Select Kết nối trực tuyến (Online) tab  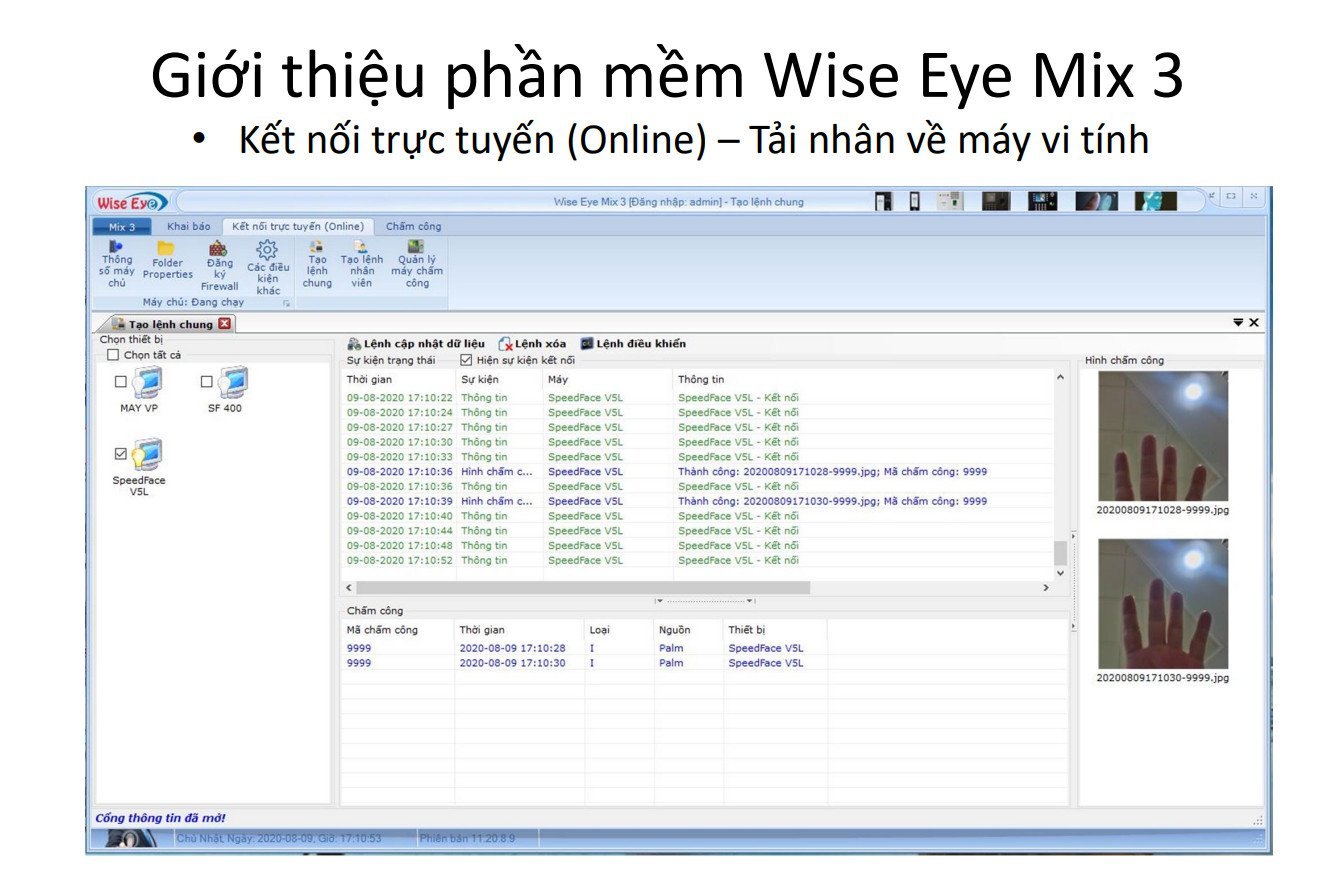point(298,227)
